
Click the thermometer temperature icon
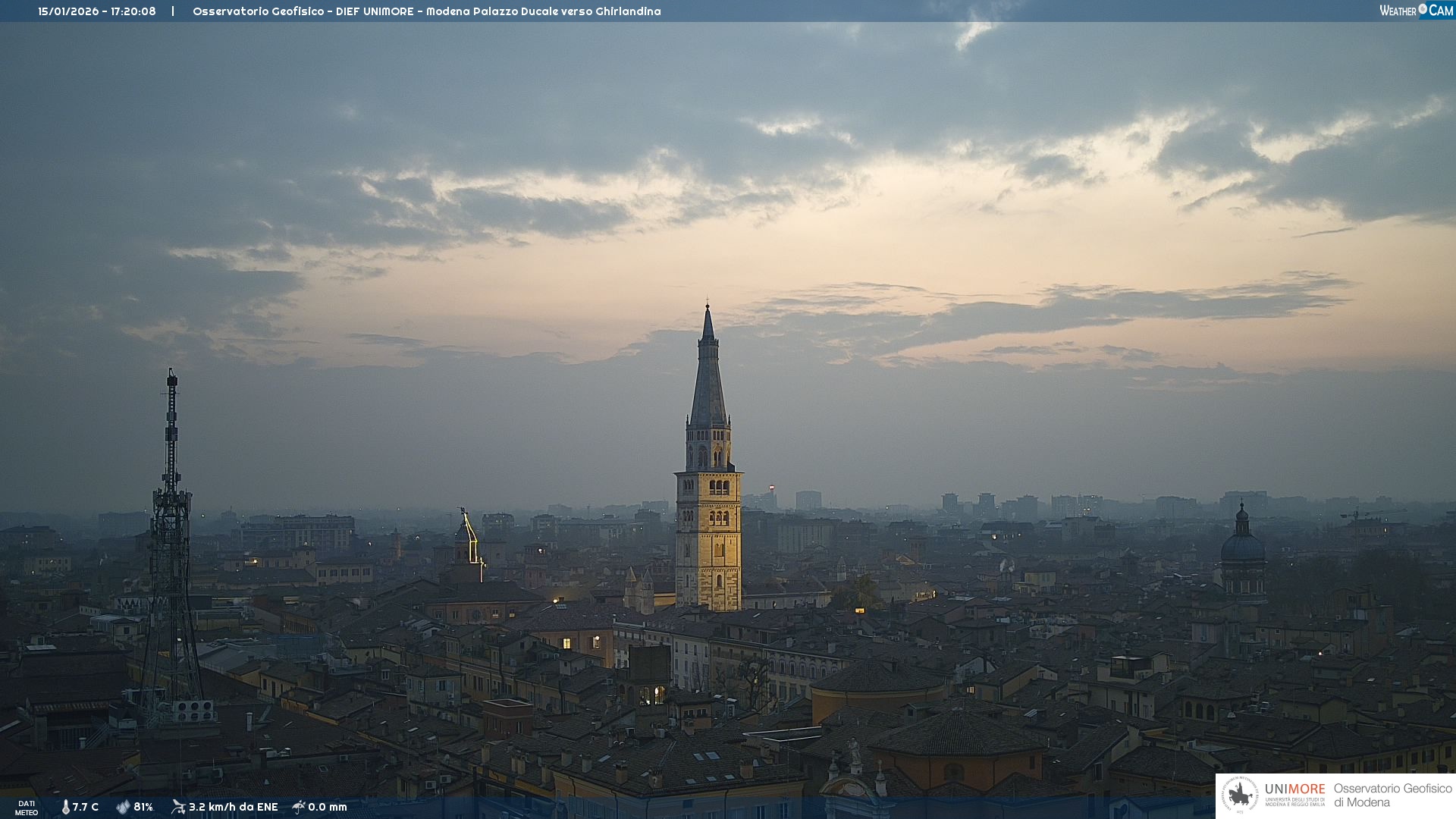[x=66, y=807]
